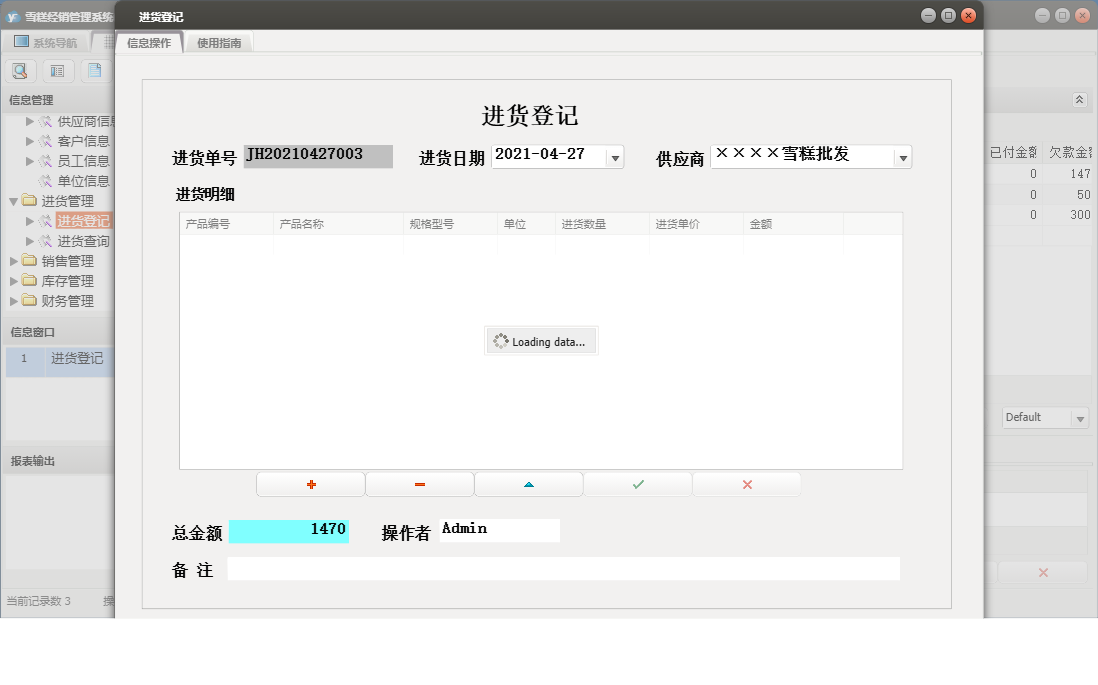This screenshot has width=1098, height=685.
Task: Collapse the right panel using the chevron button
Action: (1079, 100)
